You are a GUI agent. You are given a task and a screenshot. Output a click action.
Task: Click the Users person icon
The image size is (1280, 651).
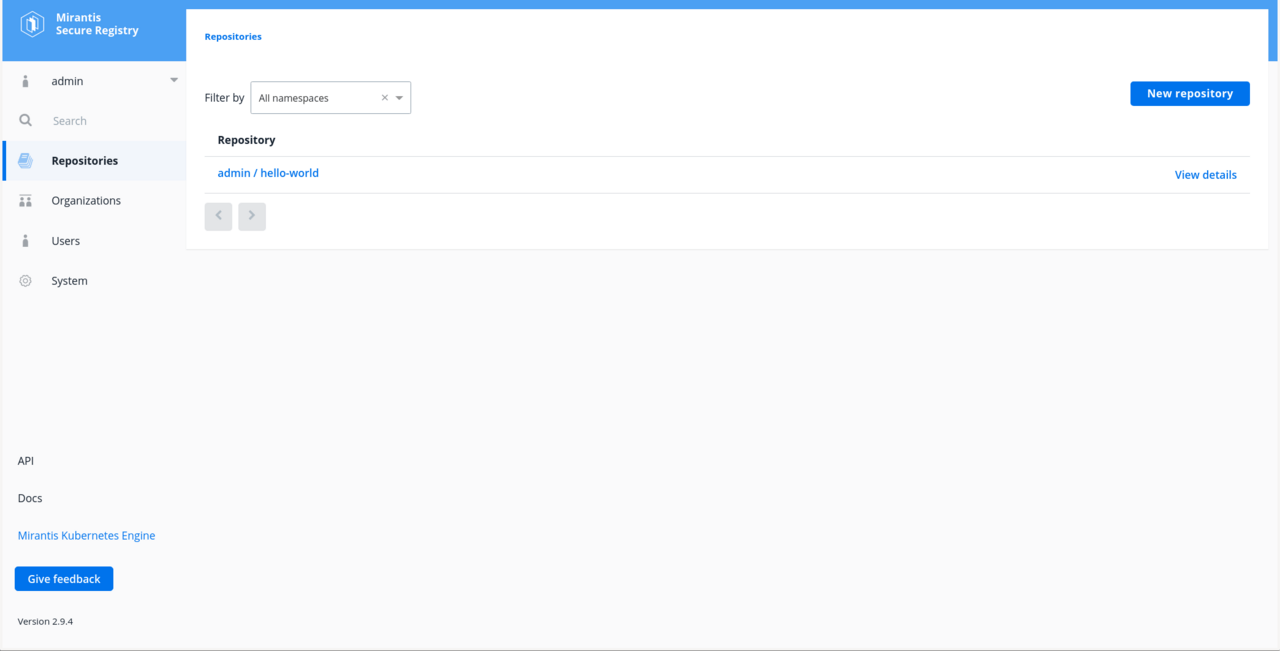point(26,241)
